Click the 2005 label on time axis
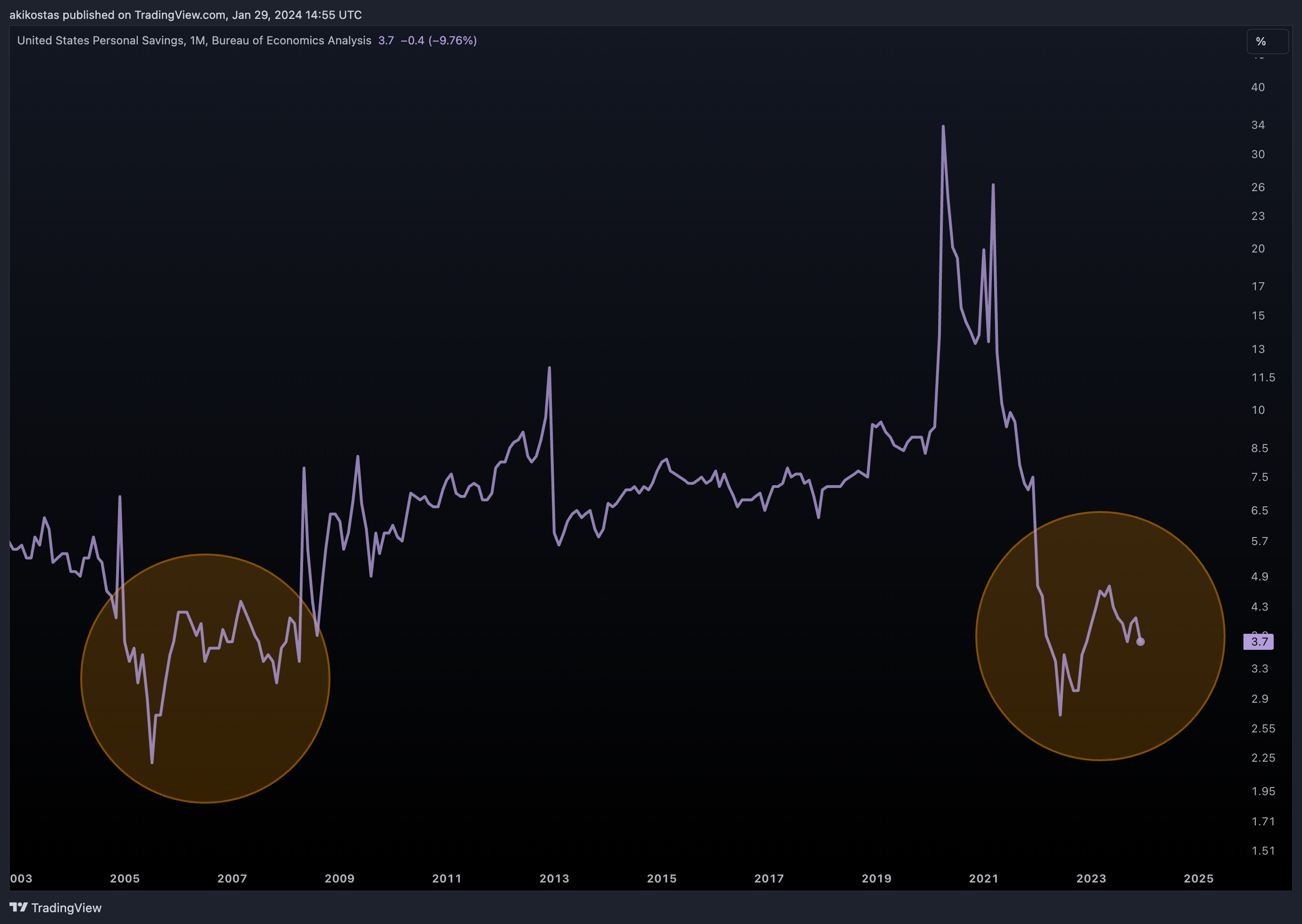This screenshot has height=924, width=1302. coord(125,879)
